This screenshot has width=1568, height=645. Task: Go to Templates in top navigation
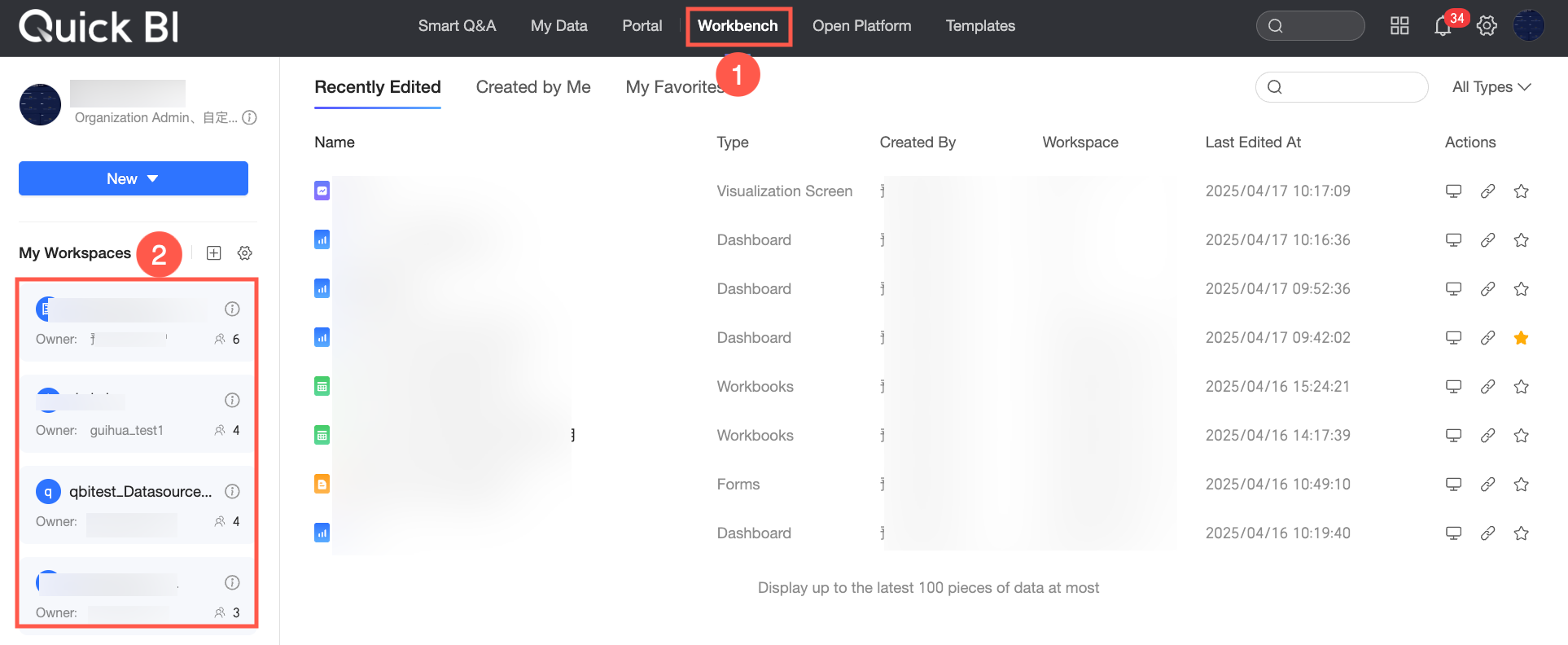tap(980, 26)
